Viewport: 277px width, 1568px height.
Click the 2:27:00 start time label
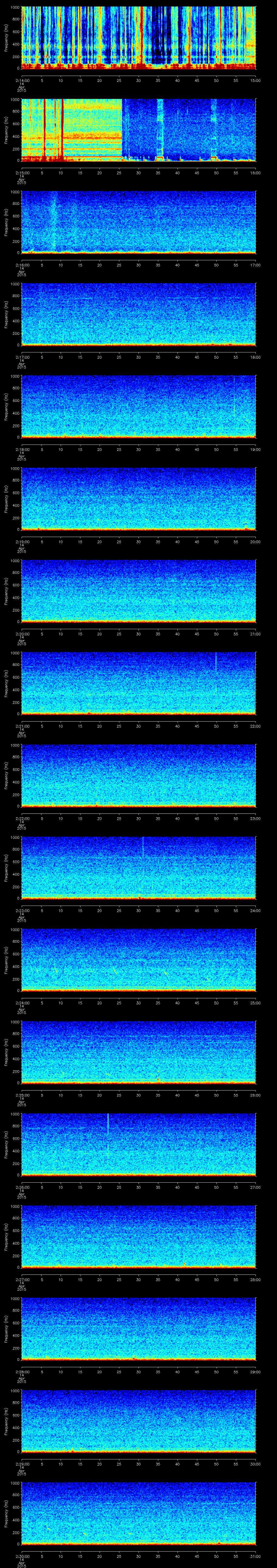coord(22,1279)
